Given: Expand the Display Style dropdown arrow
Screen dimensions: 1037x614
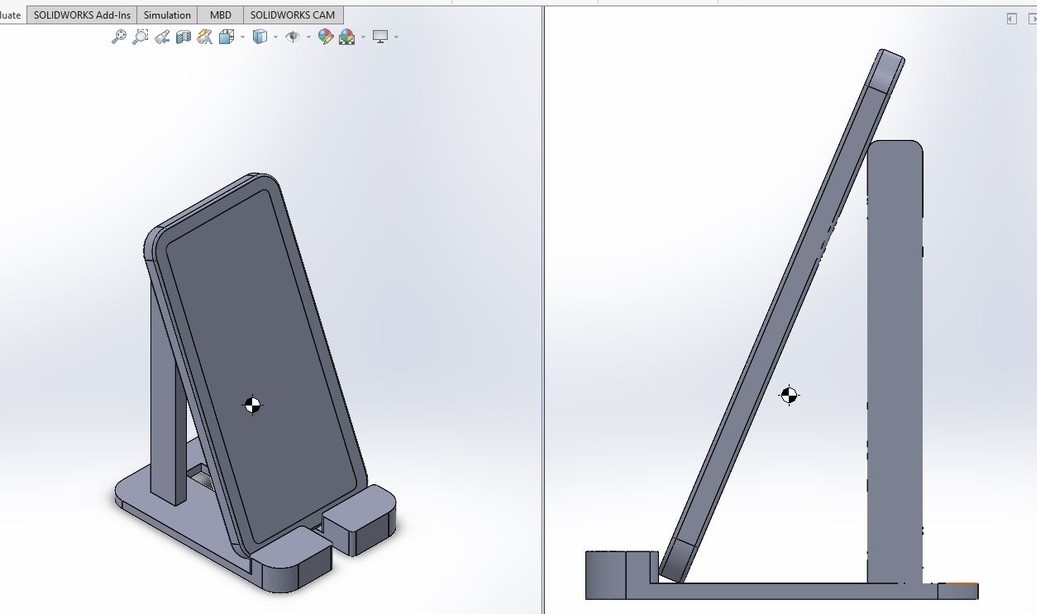Looking at the screenshot, I should (274, 38).
